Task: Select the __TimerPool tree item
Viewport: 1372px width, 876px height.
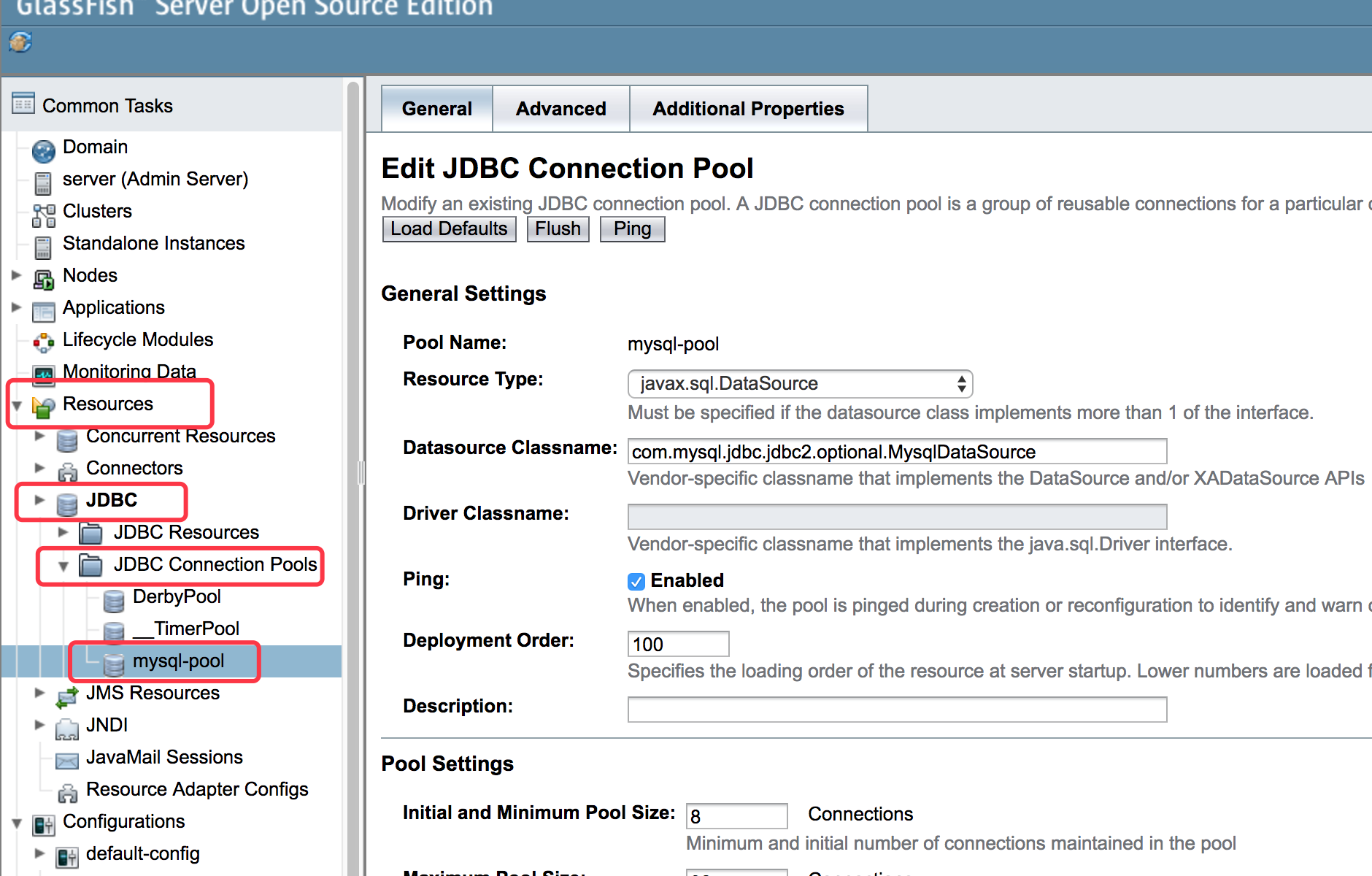Action: [x=186, y=629]
